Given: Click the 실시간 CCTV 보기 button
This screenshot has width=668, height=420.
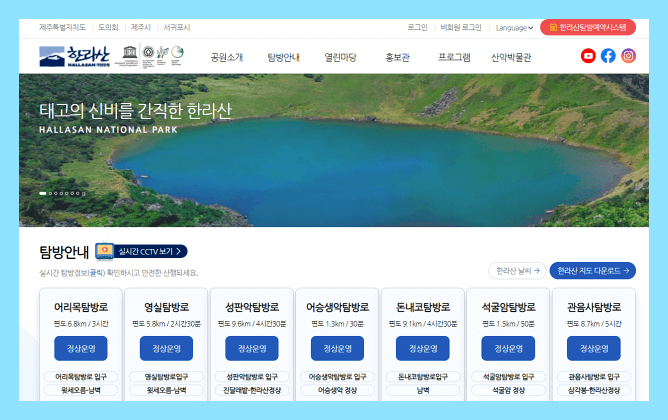Looking at the screenshot, I should [151, 251].
